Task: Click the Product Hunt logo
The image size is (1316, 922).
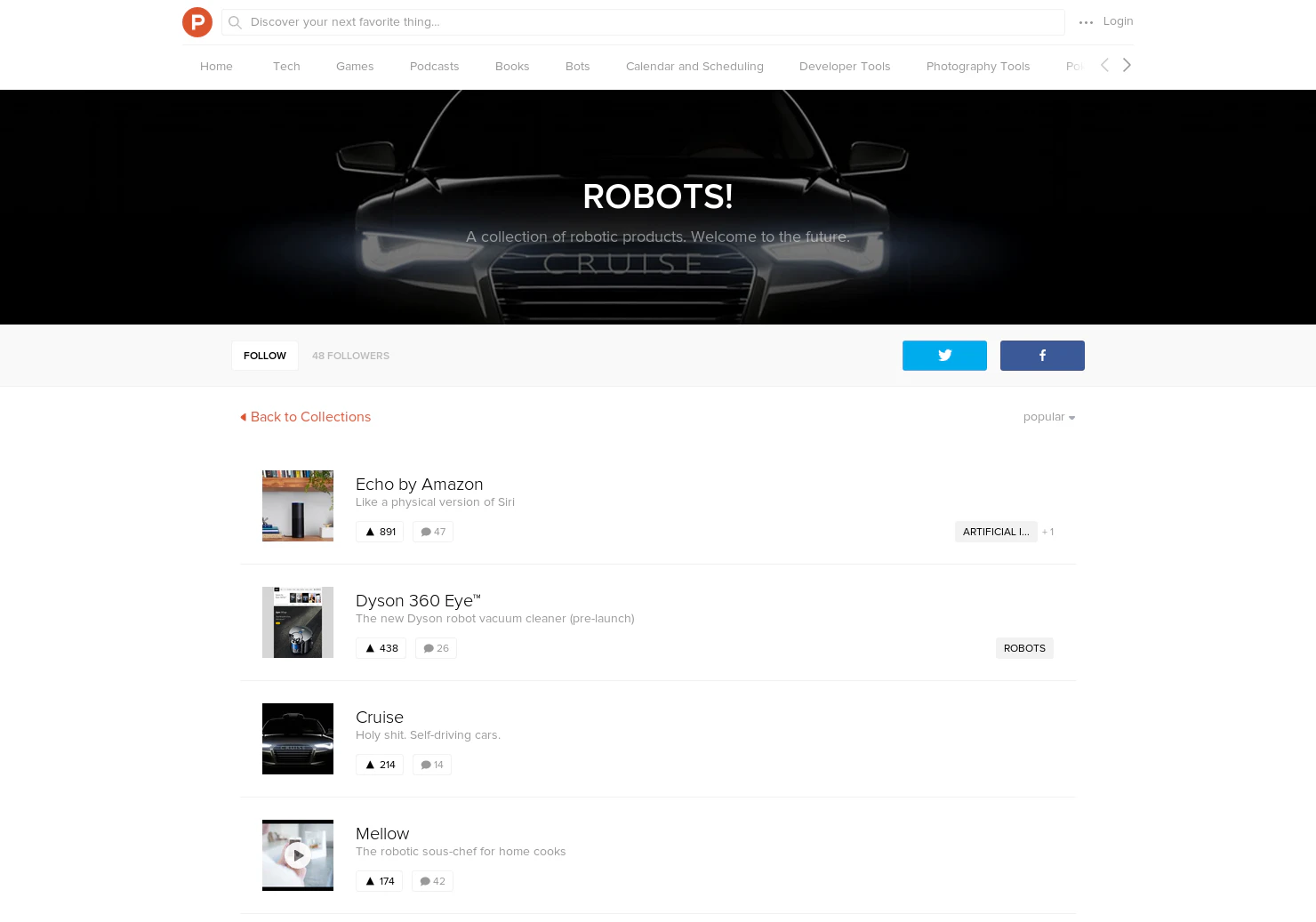Action: coord(197,22)
